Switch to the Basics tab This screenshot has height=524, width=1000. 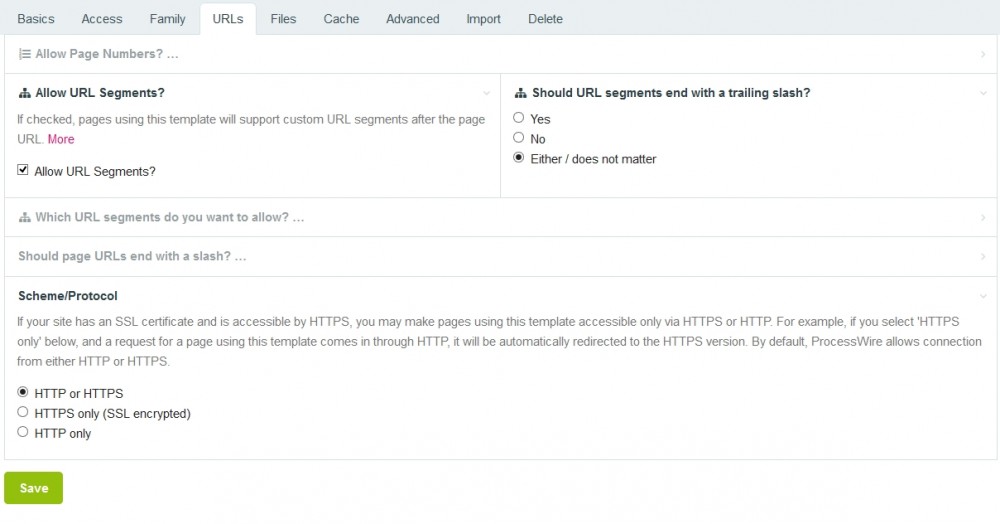pos(36,19)
